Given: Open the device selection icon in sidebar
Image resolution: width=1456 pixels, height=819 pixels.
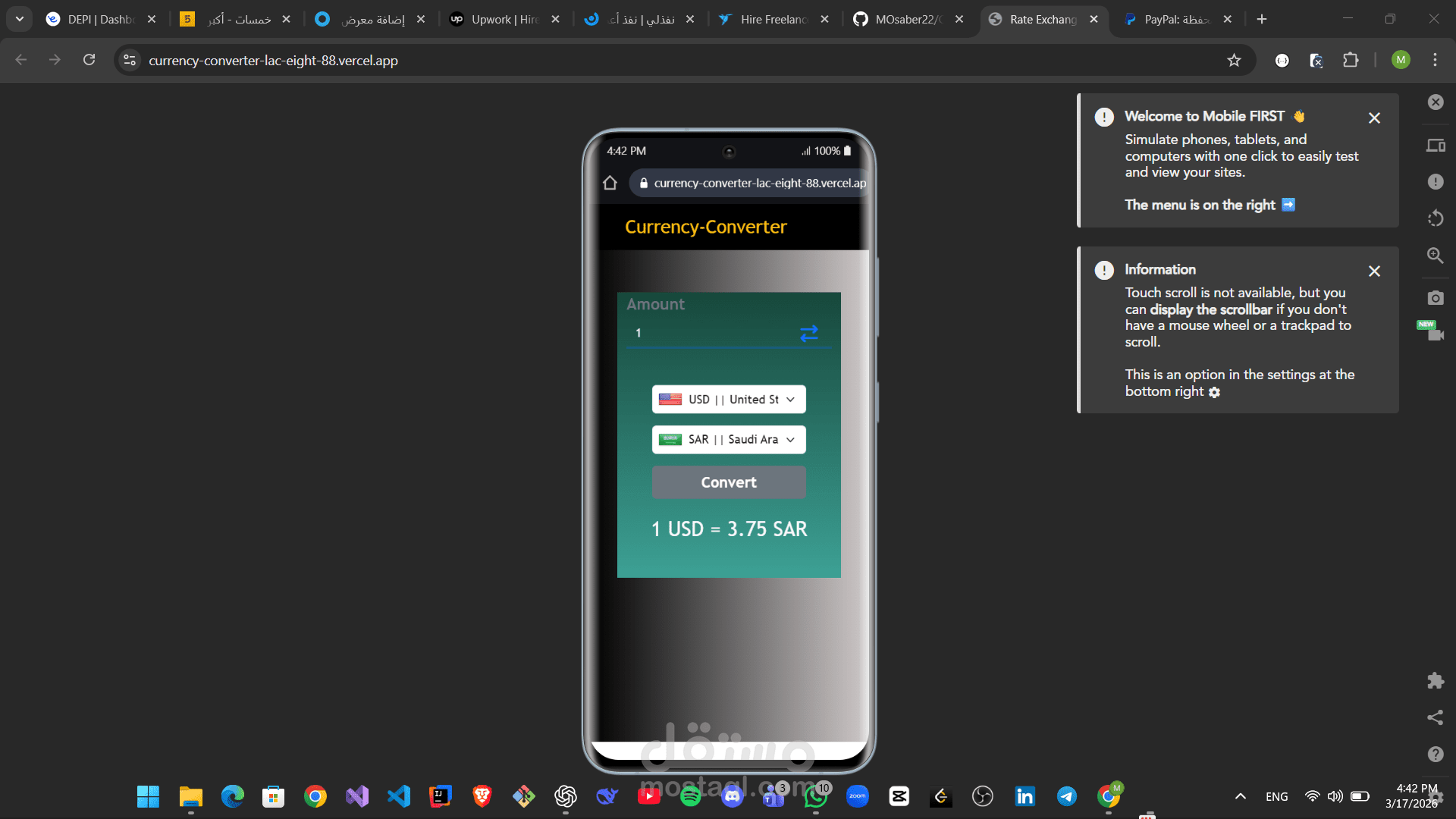Looking at the screenshot, I should (1435, 146).
